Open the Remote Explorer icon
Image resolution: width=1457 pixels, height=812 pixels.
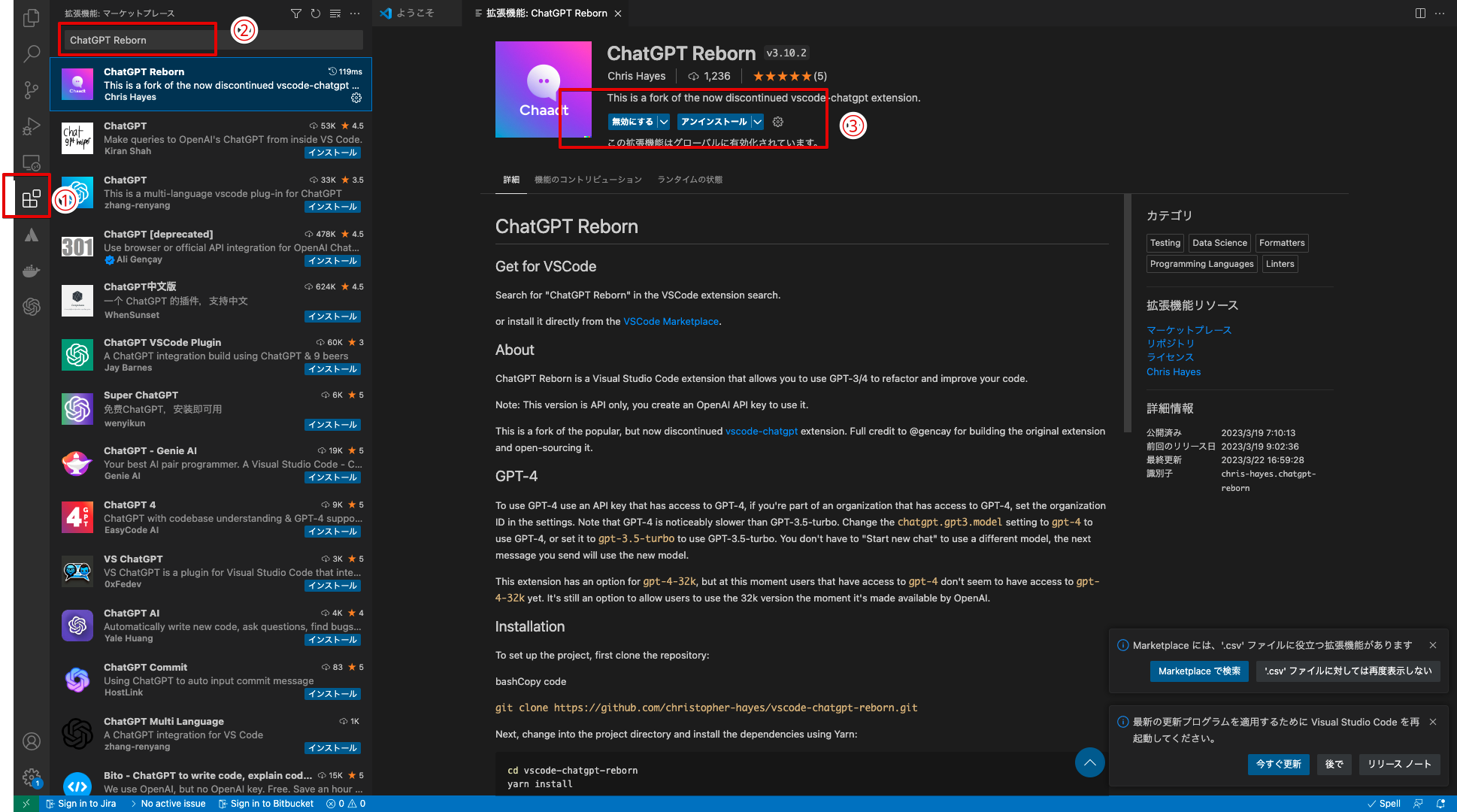(x=31, y=162)
